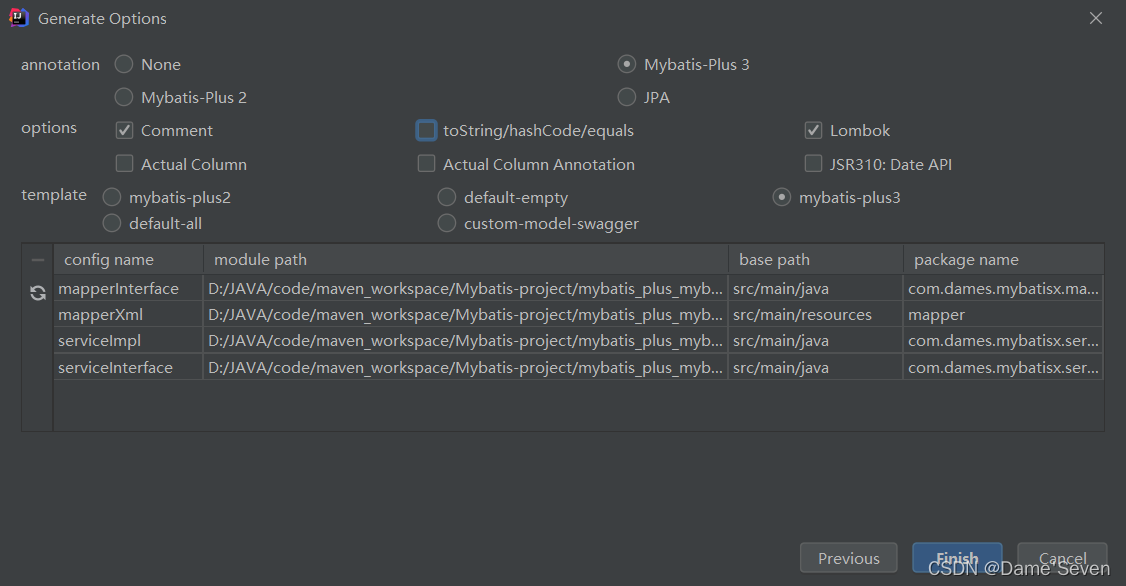Click the module path column header

tap(466, 259)
